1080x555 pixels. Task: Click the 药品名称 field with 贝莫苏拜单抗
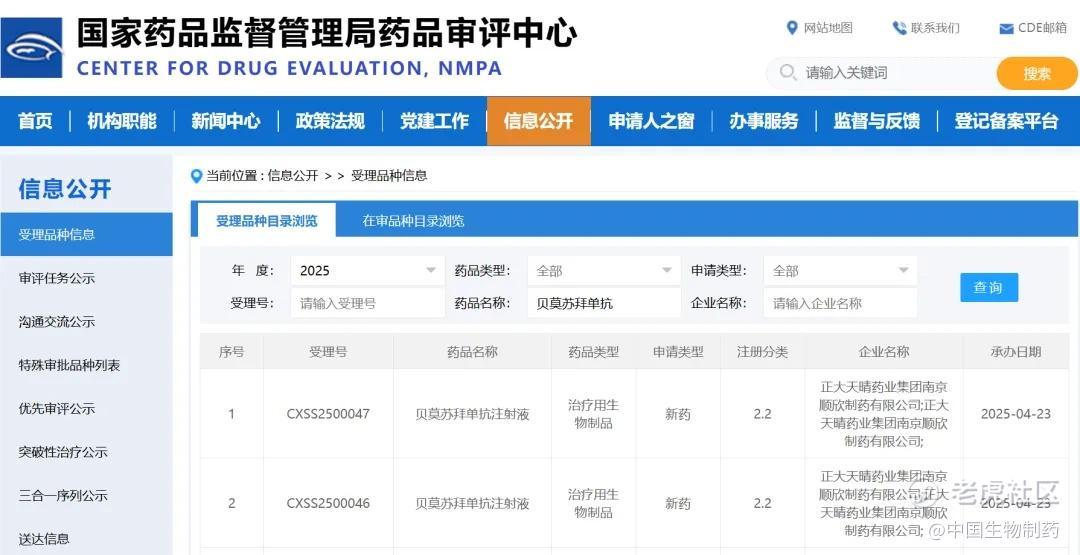click(604, 303)
